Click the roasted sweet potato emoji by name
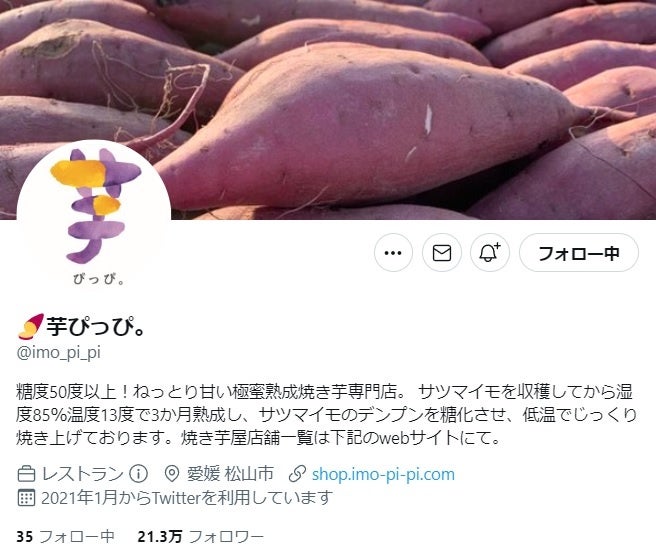Image resolution: width=656 pixels, height=553 pixels. tap(31, 326)
